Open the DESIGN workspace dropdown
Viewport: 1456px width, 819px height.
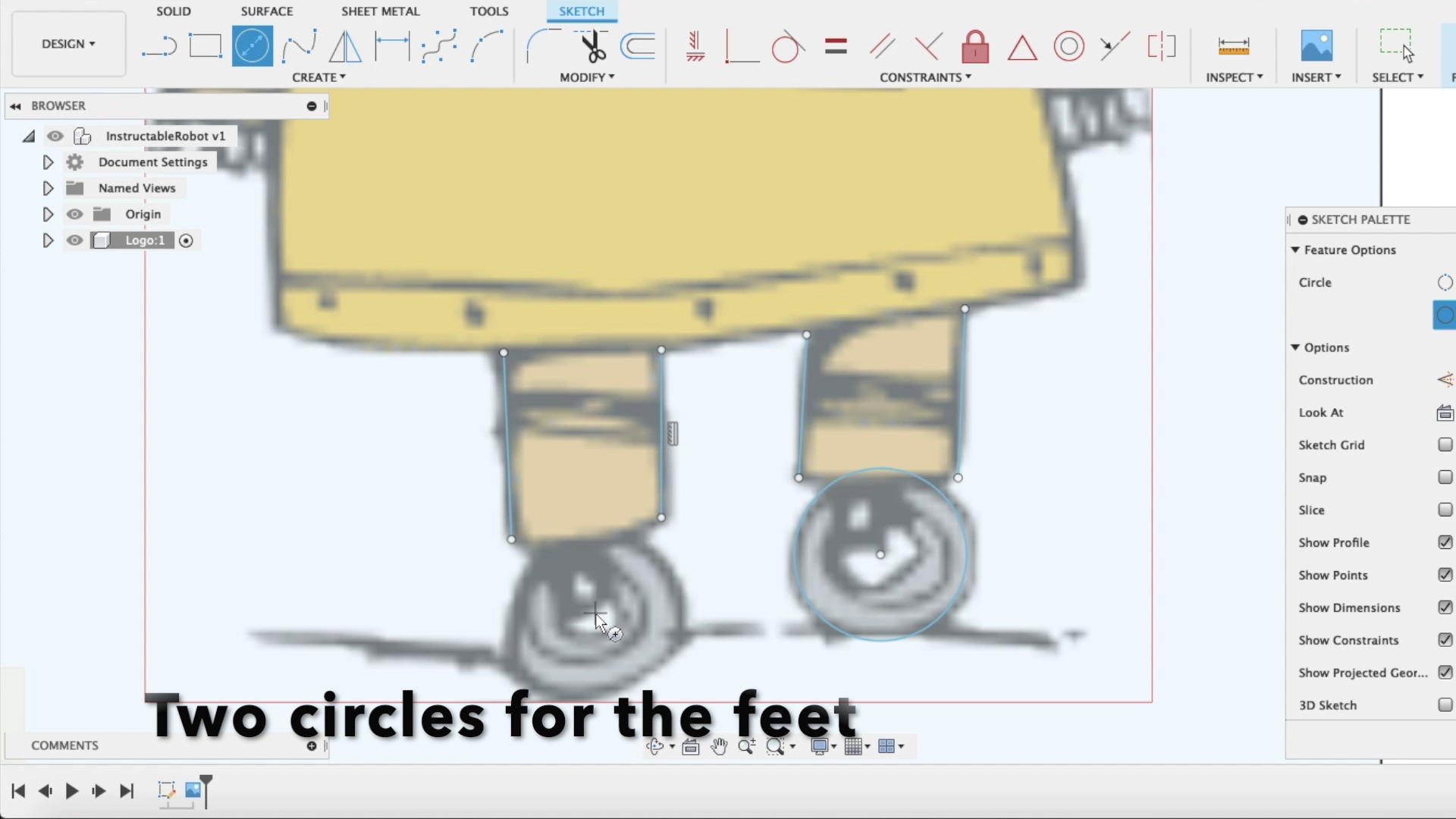(x=68, y=44)
